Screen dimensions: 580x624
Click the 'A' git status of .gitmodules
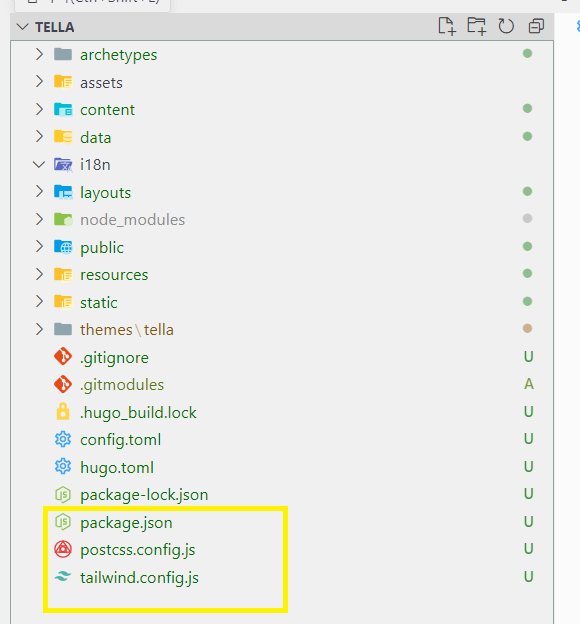(x=529, y=384)
